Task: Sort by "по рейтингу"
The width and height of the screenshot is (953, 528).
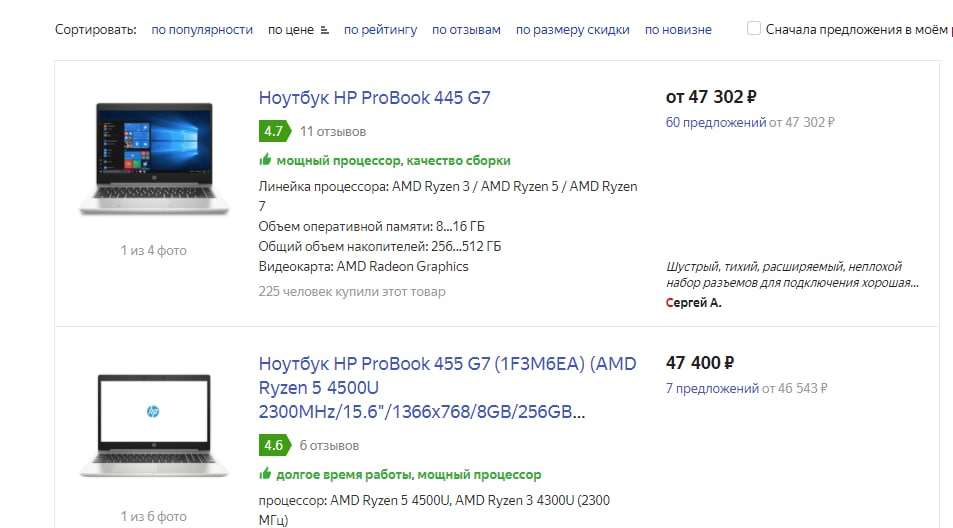Action: click(x=380, y=30)
